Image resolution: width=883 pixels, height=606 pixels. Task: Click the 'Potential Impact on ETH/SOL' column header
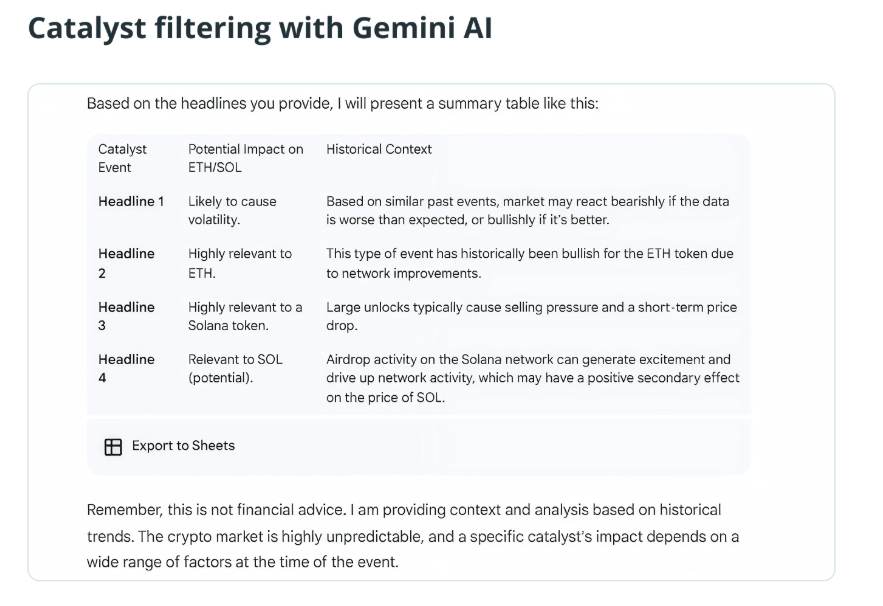245,158
